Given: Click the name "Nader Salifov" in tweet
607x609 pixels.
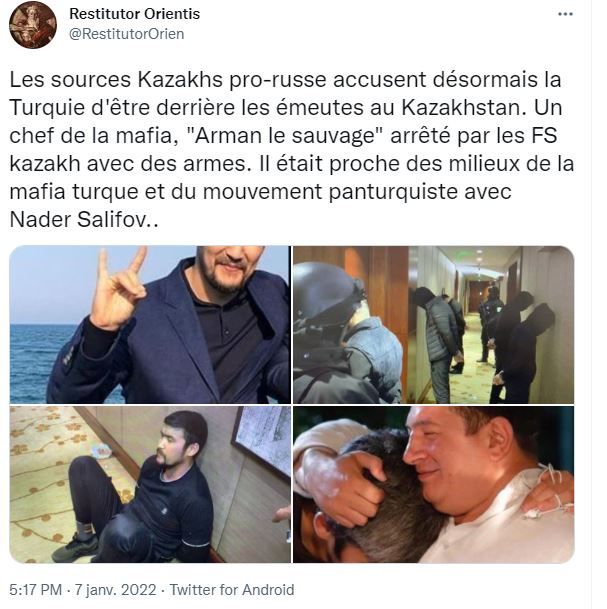Looking at the screenshot, I should 78,219.
